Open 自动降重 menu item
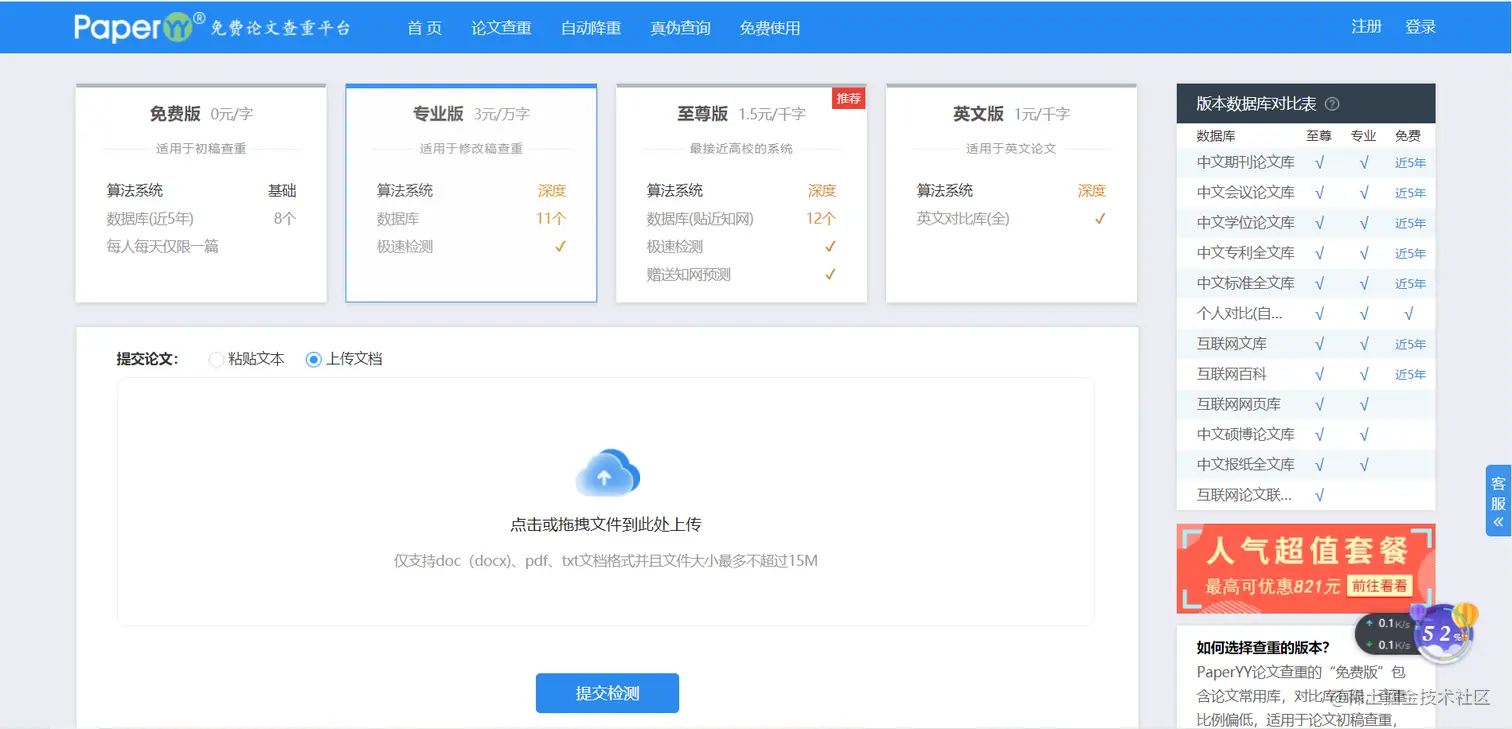 (x=591, y=28)
